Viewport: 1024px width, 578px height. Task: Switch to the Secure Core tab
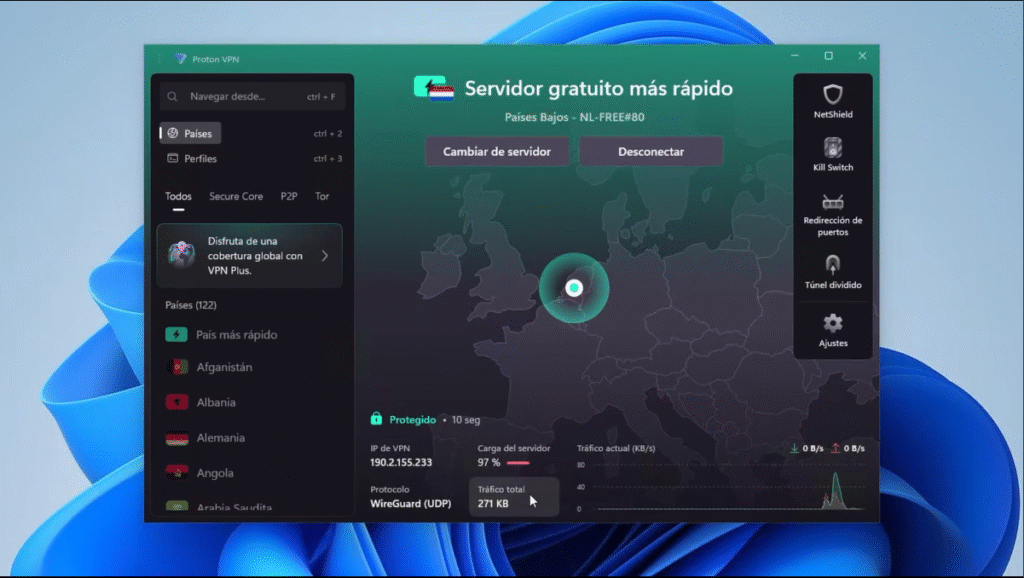coord(236,196)
